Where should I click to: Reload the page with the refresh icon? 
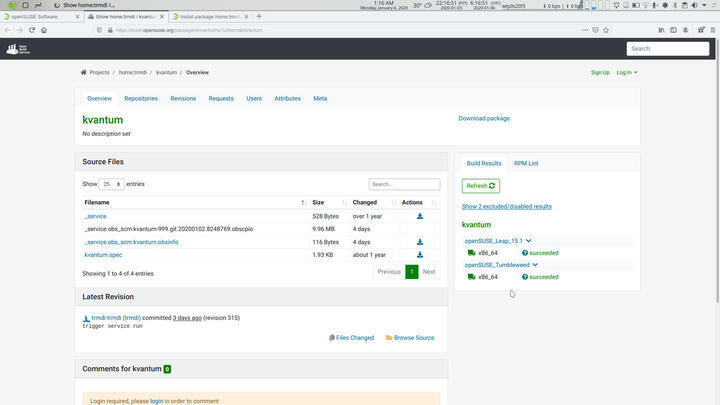click(32, 30)
